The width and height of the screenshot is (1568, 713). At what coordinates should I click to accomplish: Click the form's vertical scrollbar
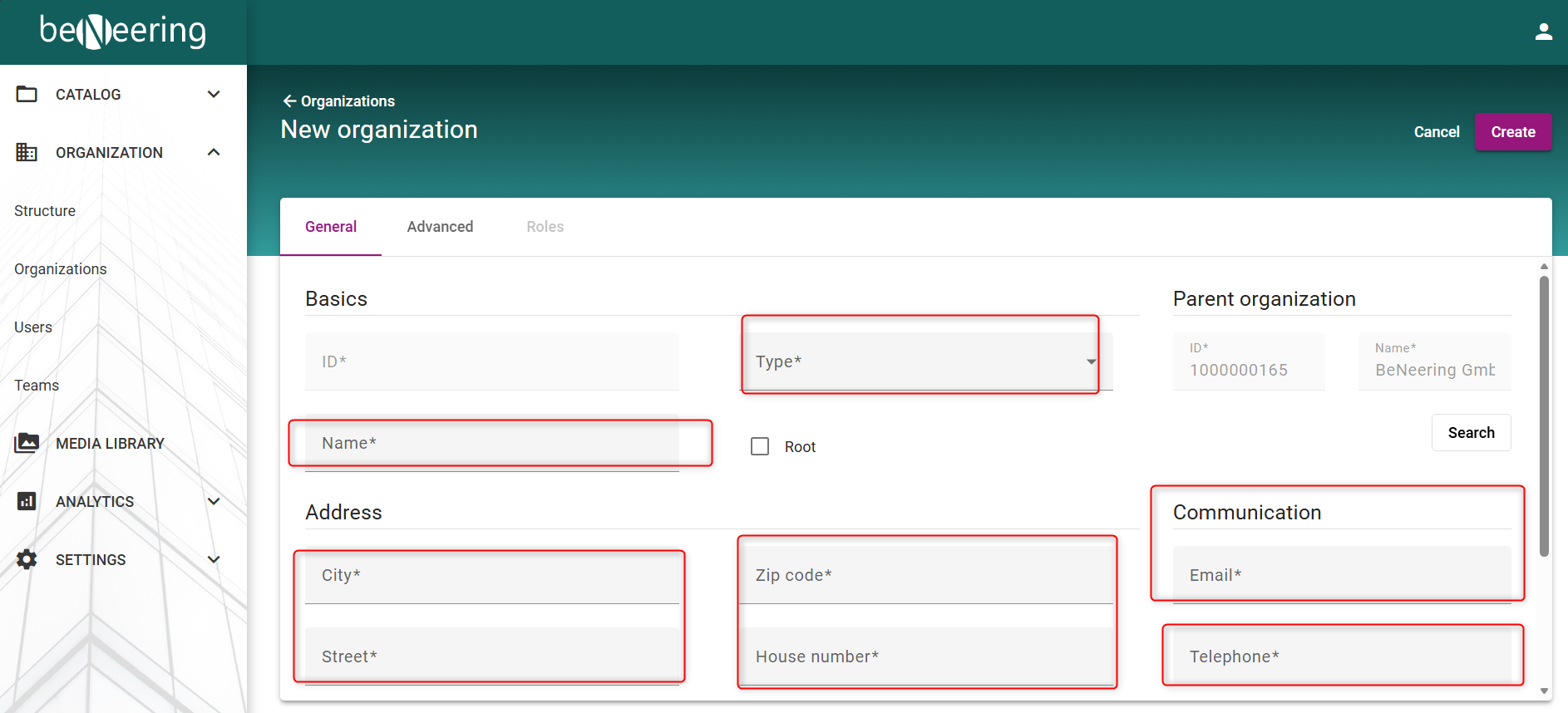pyautogui.click(x=1544, y=416)
